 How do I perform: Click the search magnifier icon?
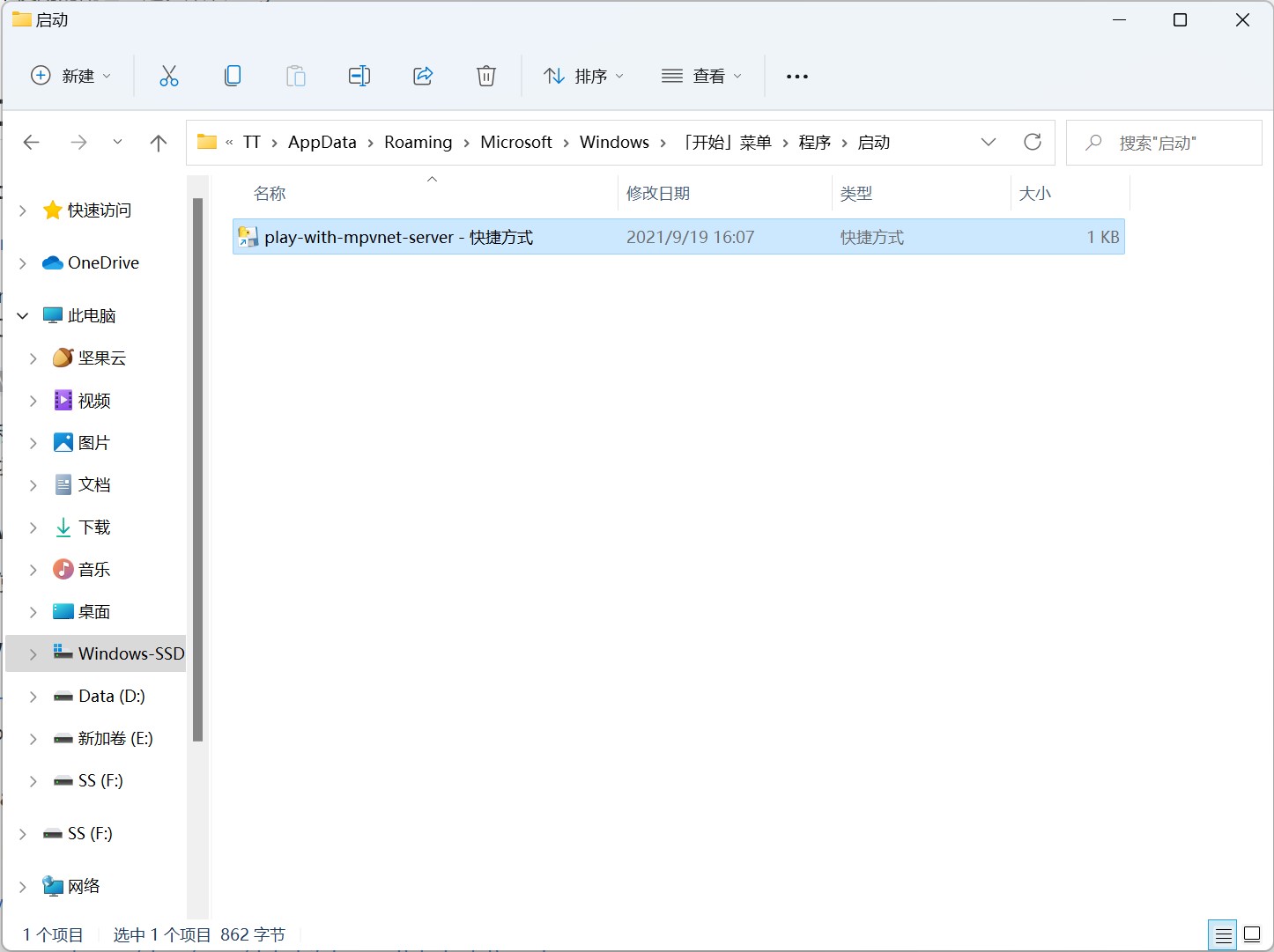tap(1093, 143)
